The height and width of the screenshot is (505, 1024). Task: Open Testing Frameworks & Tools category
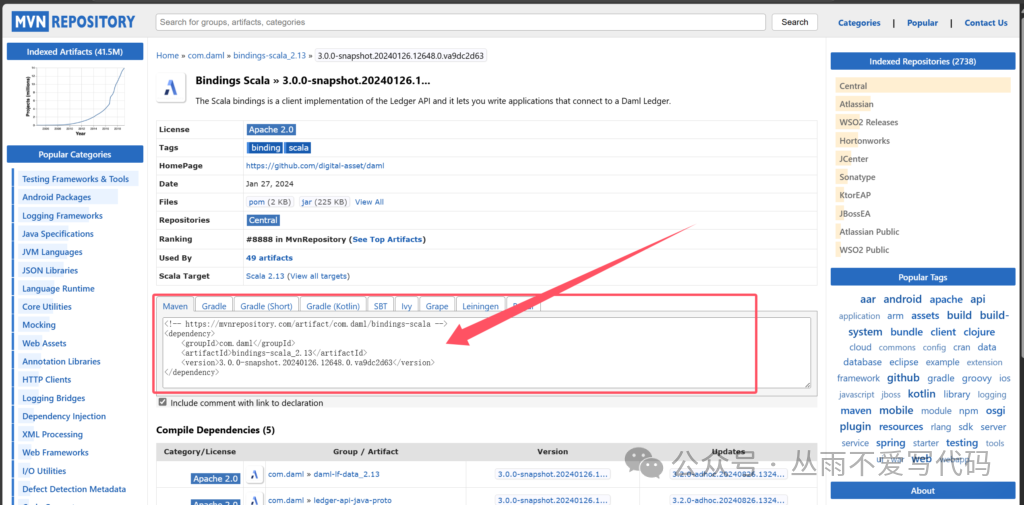click(75, 179)
